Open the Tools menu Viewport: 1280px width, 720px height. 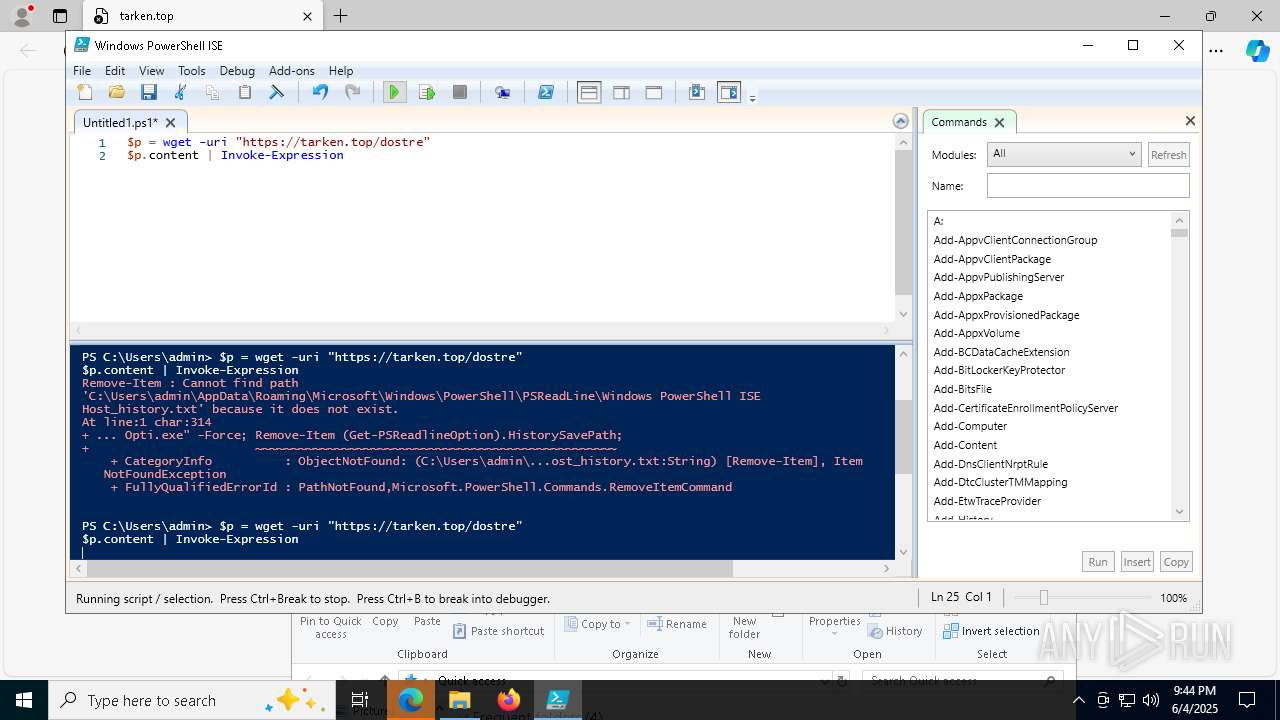point(191,71)
